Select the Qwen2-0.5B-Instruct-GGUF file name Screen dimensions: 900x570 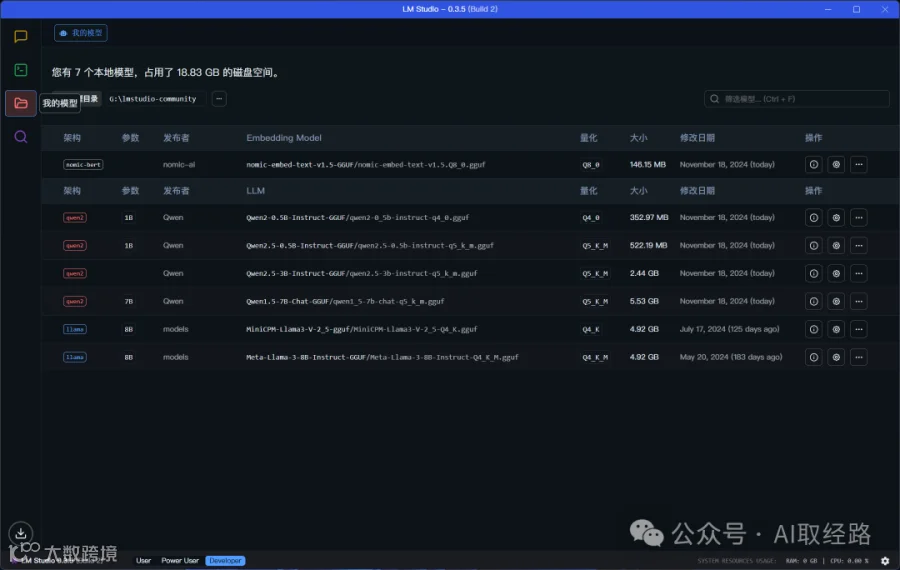click(x=357, y=218)
